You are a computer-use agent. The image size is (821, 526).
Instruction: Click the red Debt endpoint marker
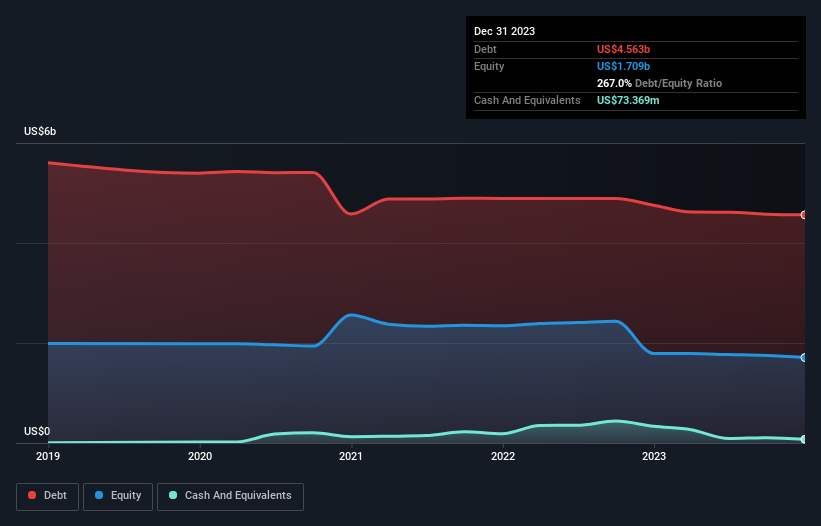click(x=804, y=215)
